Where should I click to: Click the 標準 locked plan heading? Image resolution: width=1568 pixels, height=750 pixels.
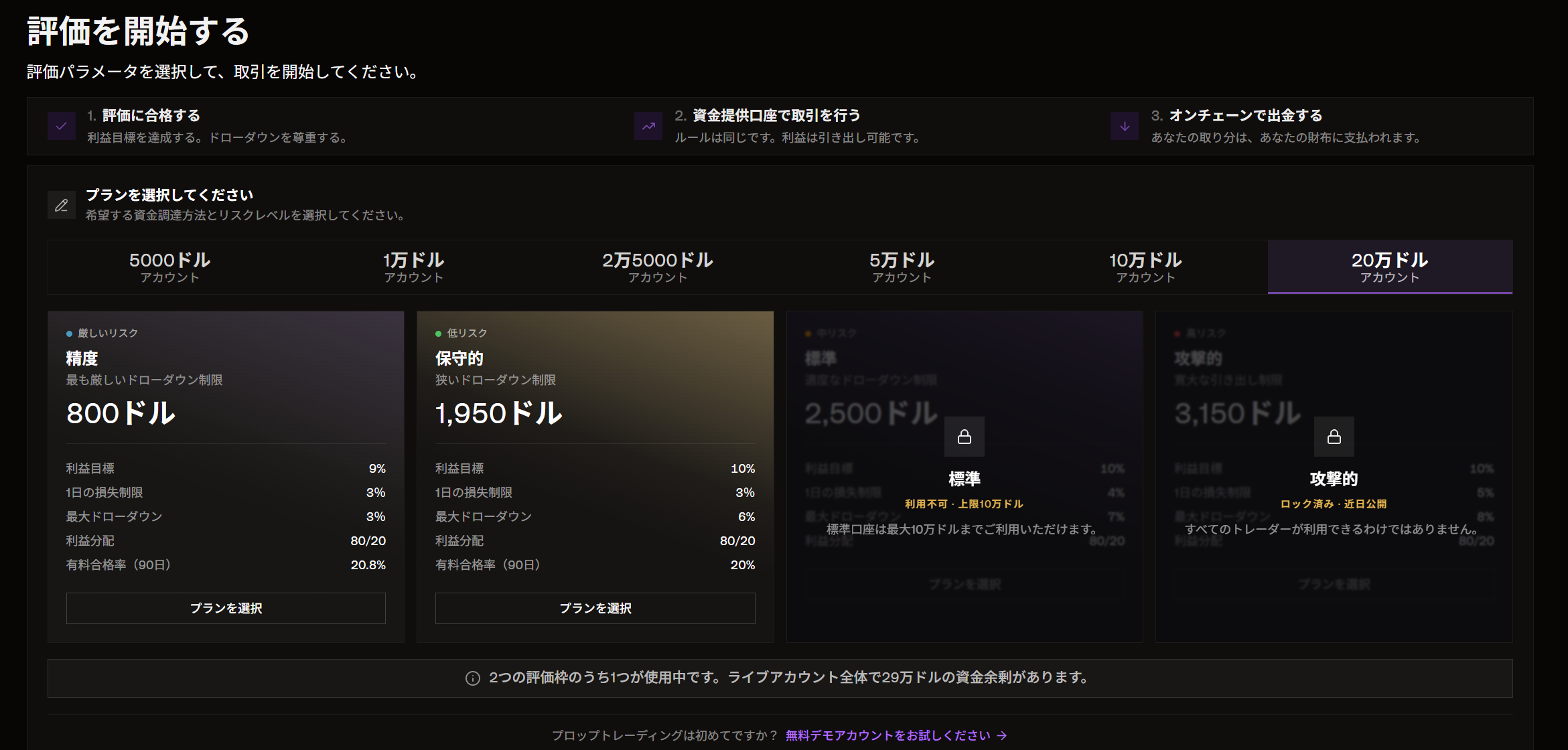pos(965,479)
